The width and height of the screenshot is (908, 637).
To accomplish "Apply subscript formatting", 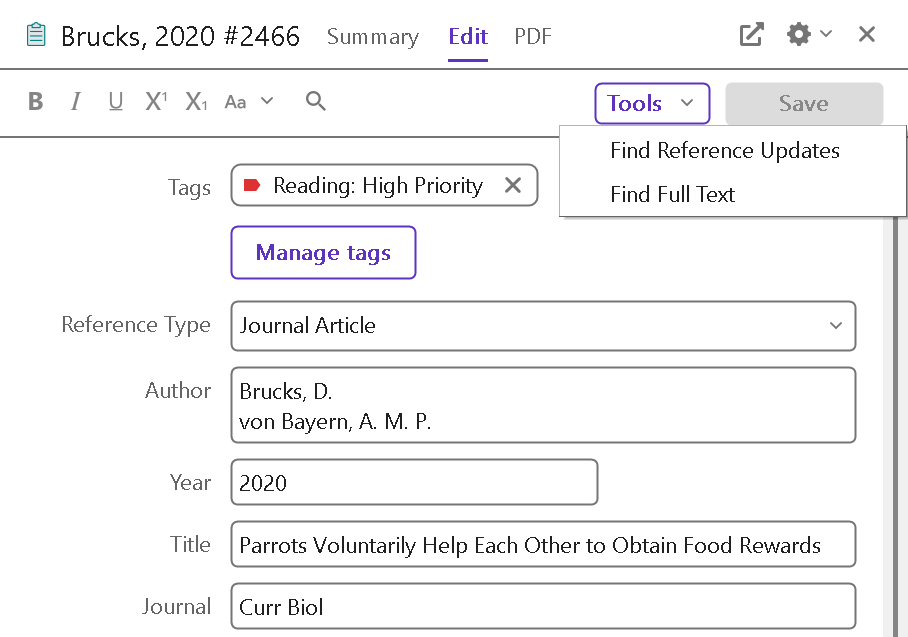I will (x=196, y=102).
